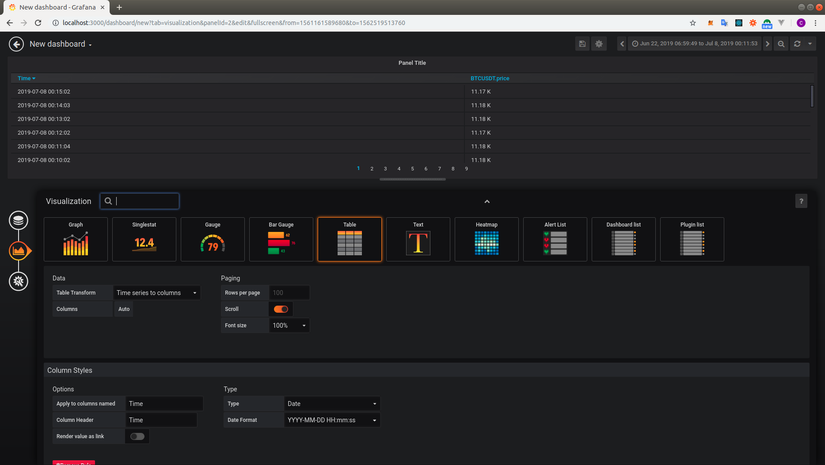Open the Chrome three-dot menu
This screenshot has height=465, width=825.
pyautogui.click(x=816, y=23)
